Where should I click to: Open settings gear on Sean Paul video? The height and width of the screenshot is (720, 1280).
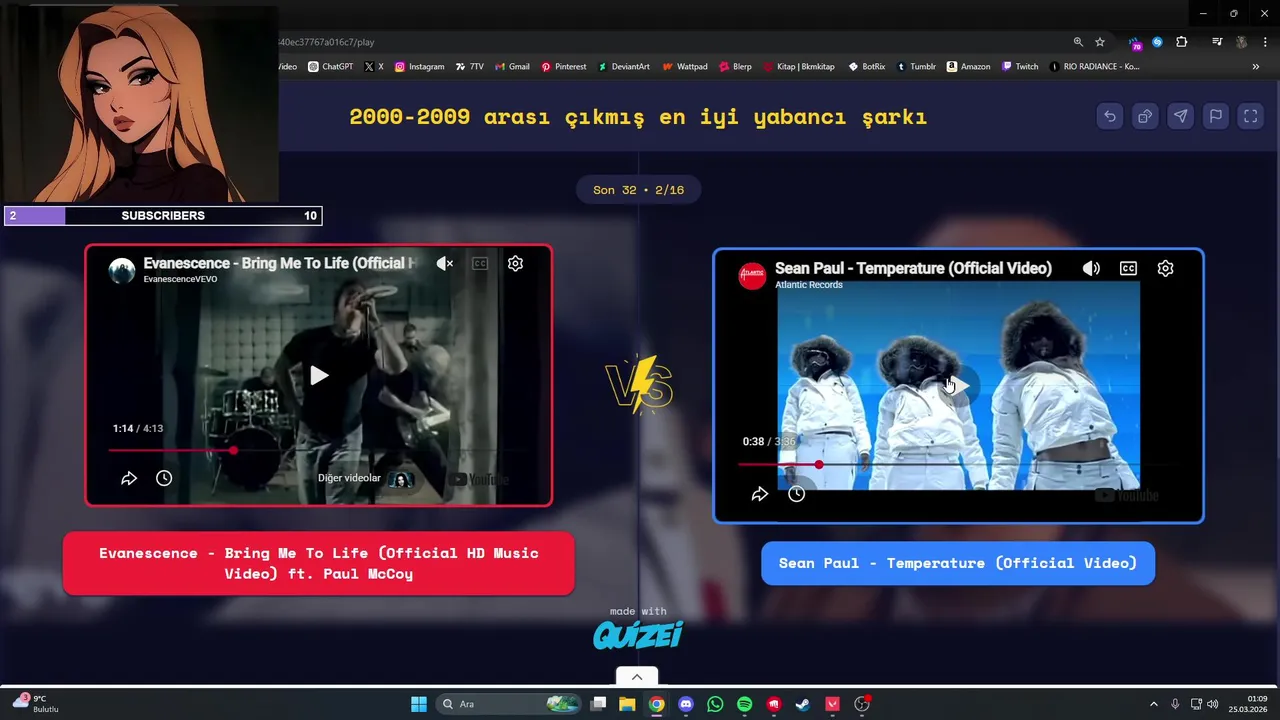[x=1165, y=269]
